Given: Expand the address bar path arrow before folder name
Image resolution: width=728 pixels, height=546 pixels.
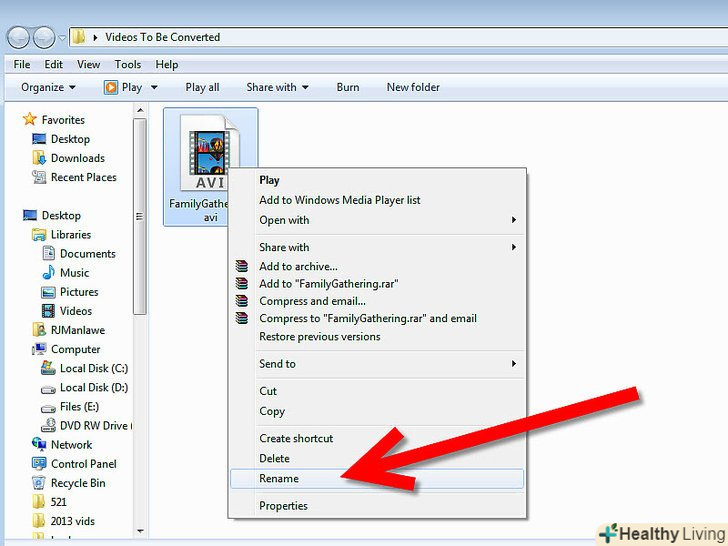Looking at the screenshot, I should point(95,37).
